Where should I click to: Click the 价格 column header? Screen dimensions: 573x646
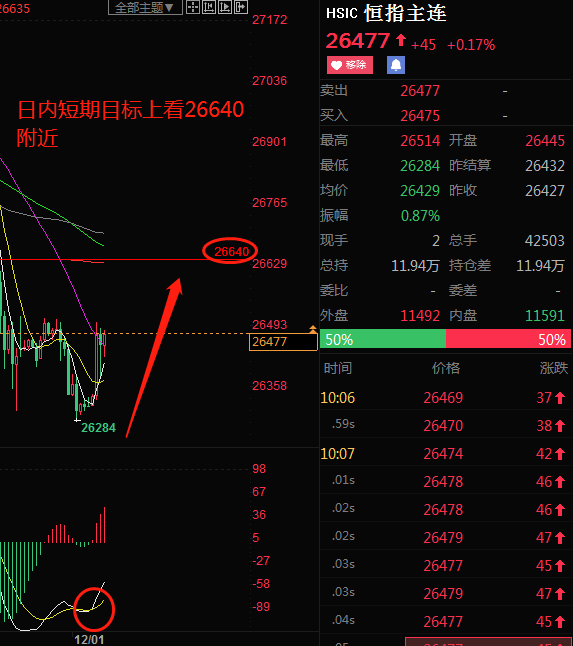click(446, 368)
